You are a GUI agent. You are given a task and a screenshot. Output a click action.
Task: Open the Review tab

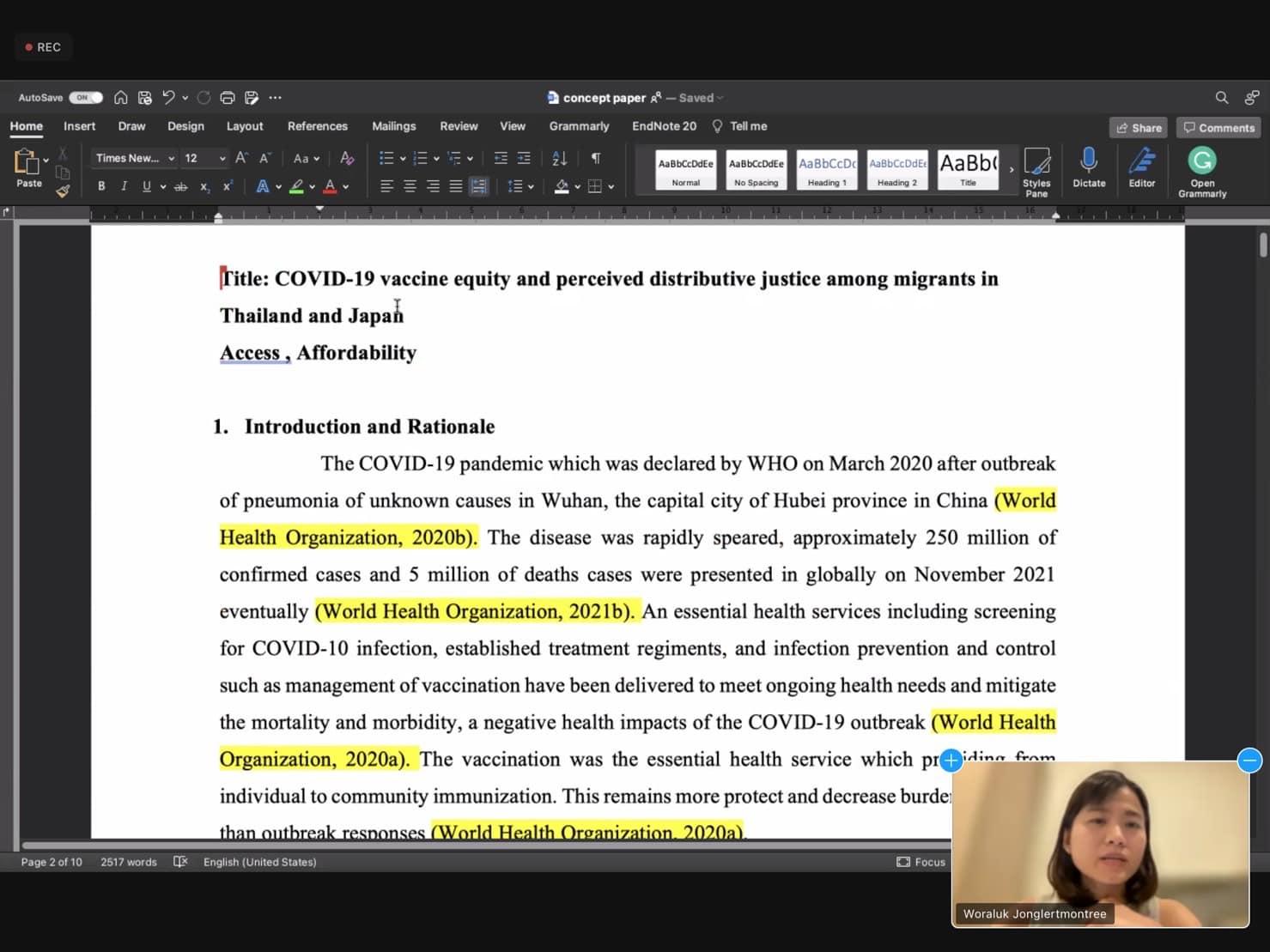coord(459,126)
